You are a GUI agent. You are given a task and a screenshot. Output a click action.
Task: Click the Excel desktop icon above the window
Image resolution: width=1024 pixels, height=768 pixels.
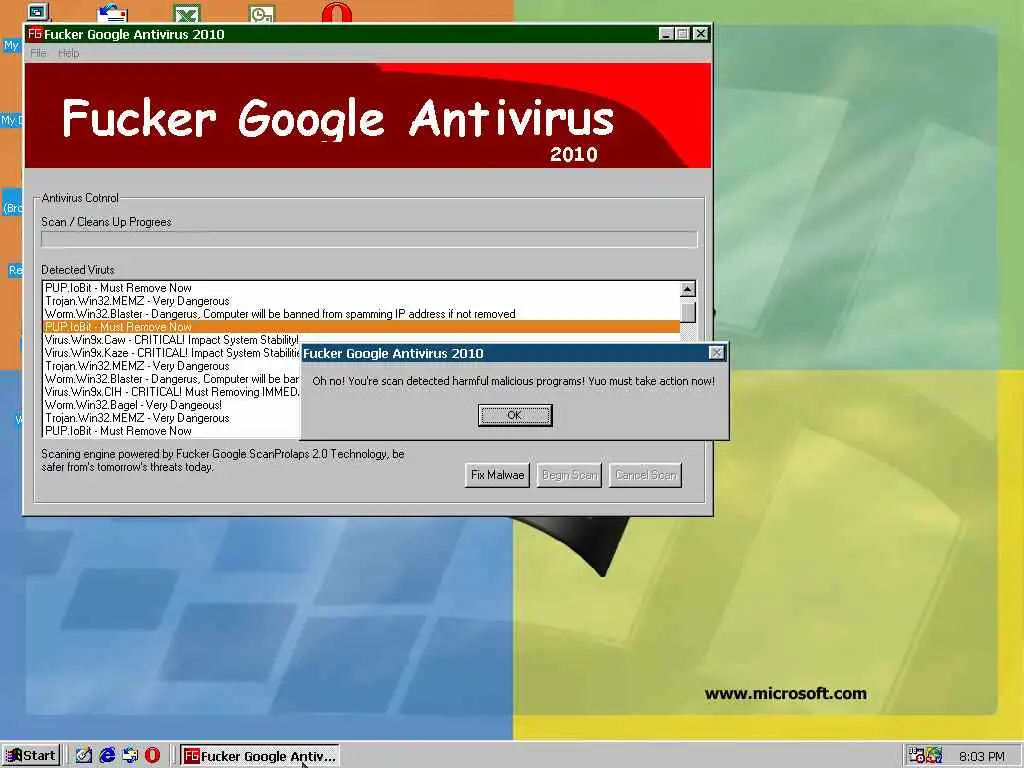[187, 13]
